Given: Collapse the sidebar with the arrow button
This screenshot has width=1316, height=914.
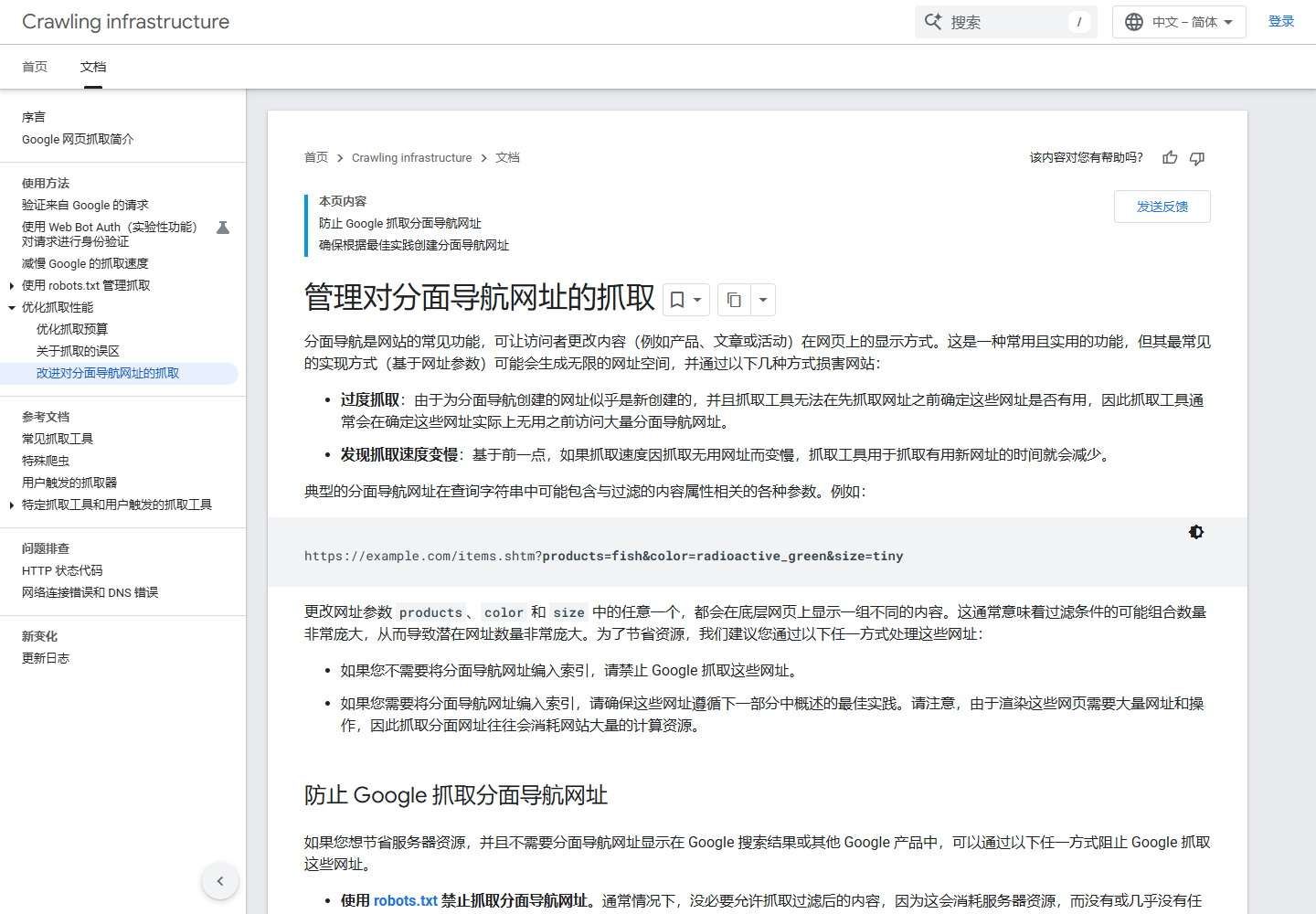Looking at the screenshot, I should pyautogui.click(x=220, y=881).
